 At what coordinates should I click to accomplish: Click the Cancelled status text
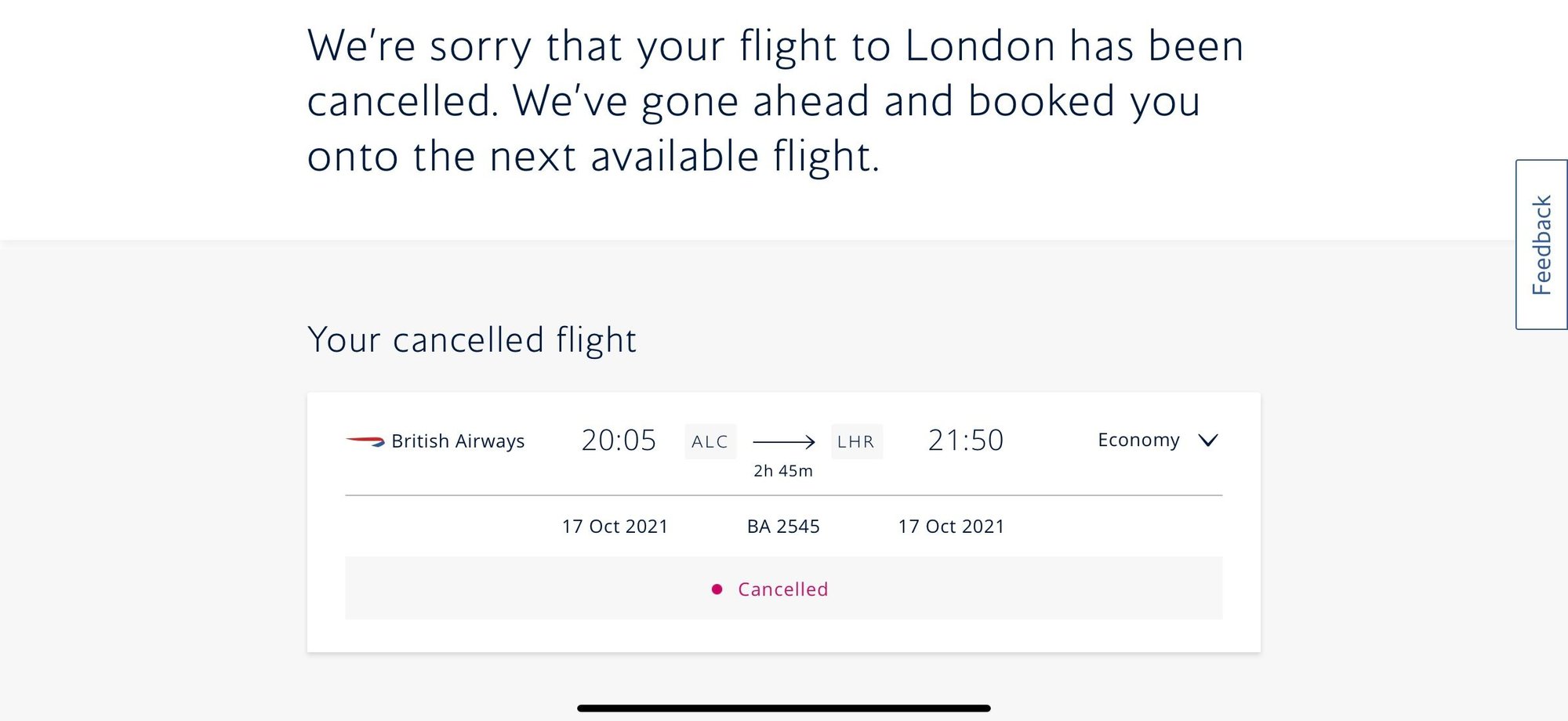click(782, 589)
